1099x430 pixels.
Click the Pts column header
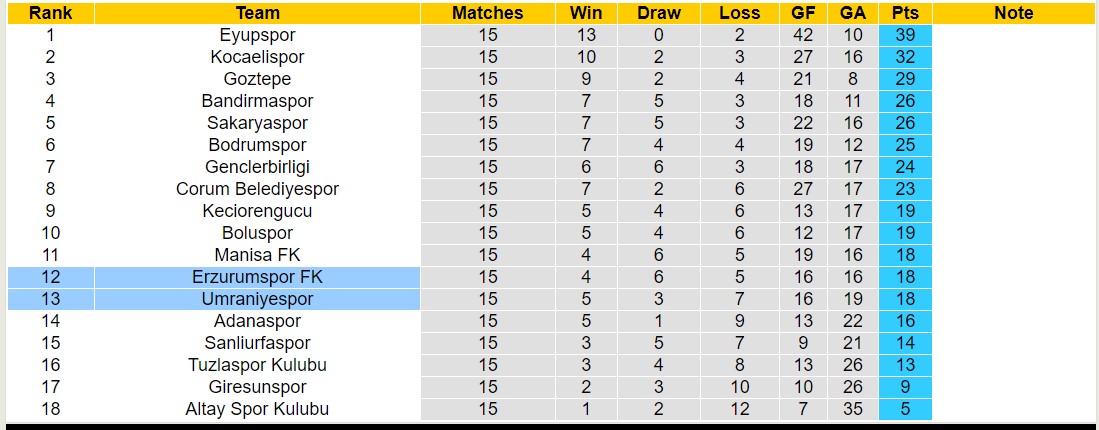click(905, 13)
